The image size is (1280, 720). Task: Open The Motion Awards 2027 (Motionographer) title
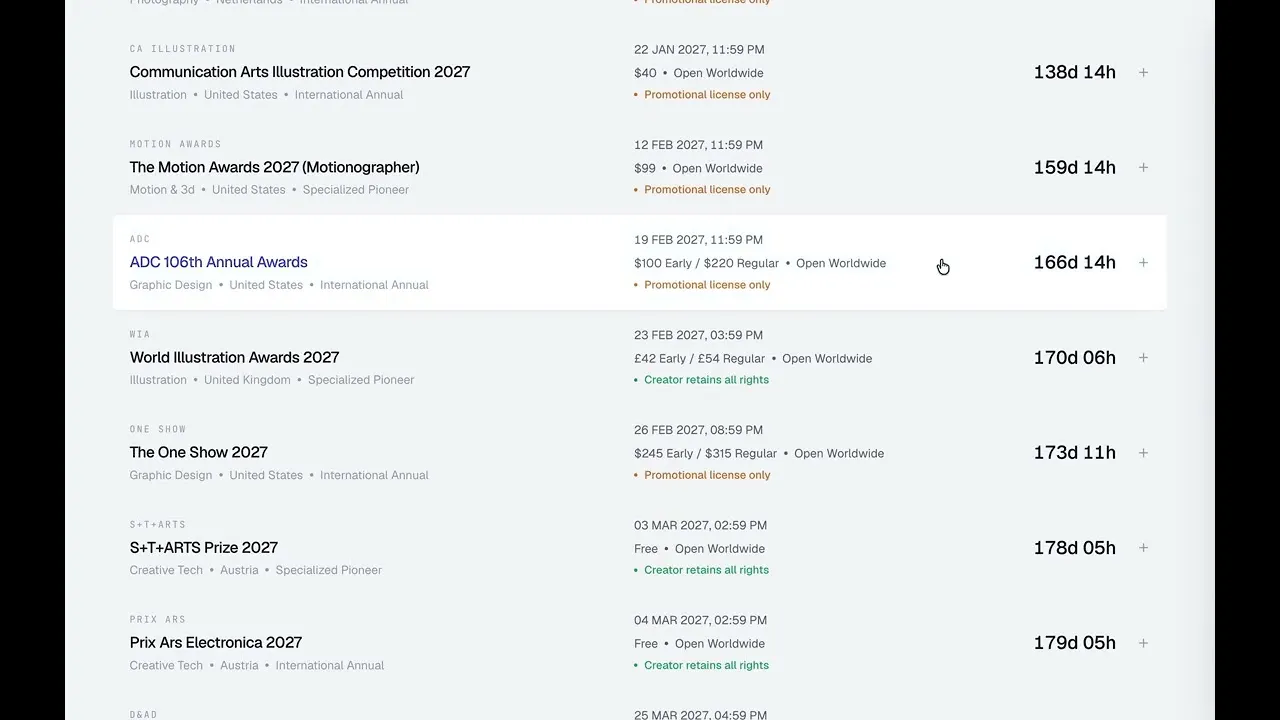pyautogui.click(x=275, y=167)
